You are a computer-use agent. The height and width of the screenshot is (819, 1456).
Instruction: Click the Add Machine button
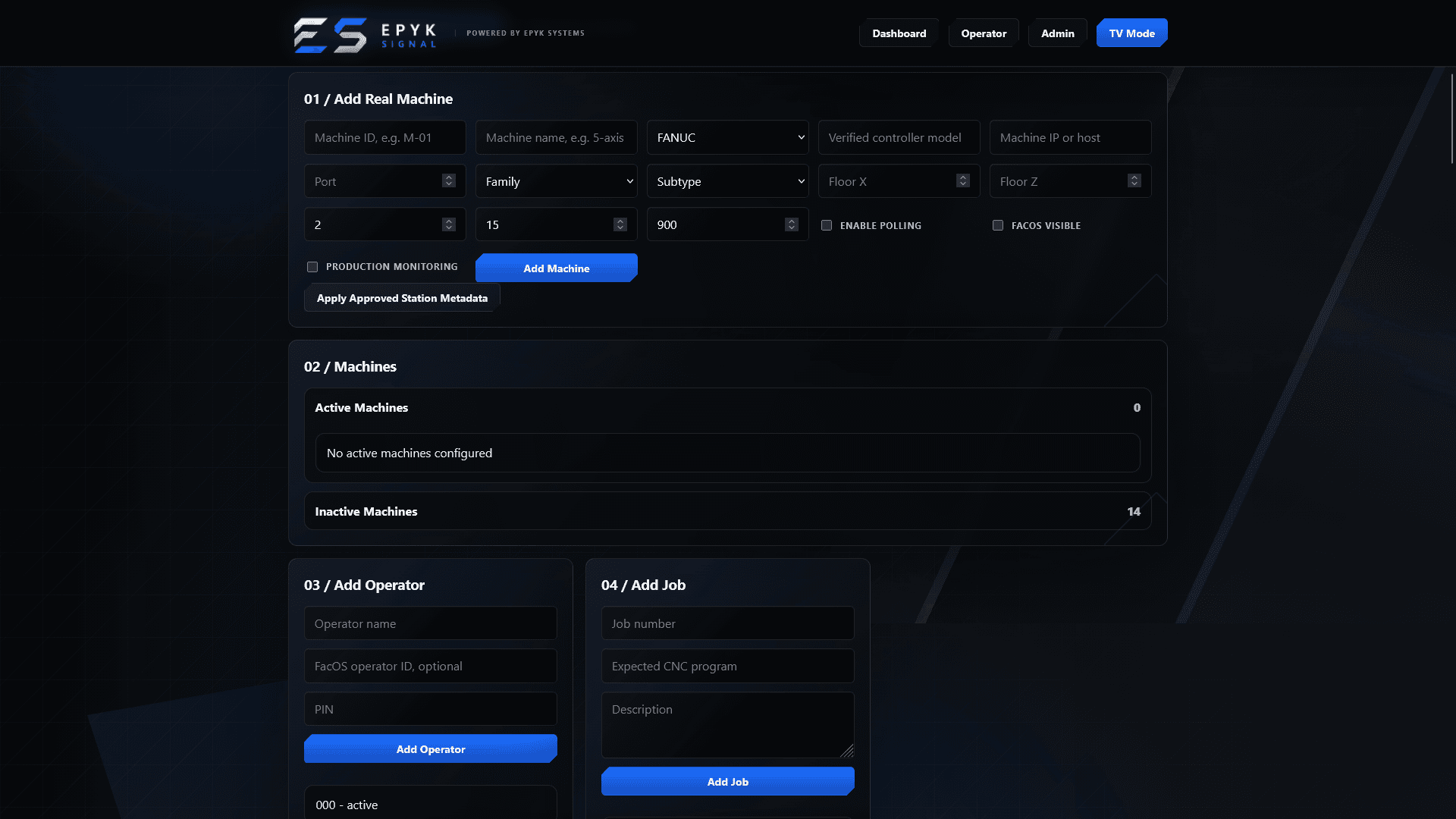557,268
